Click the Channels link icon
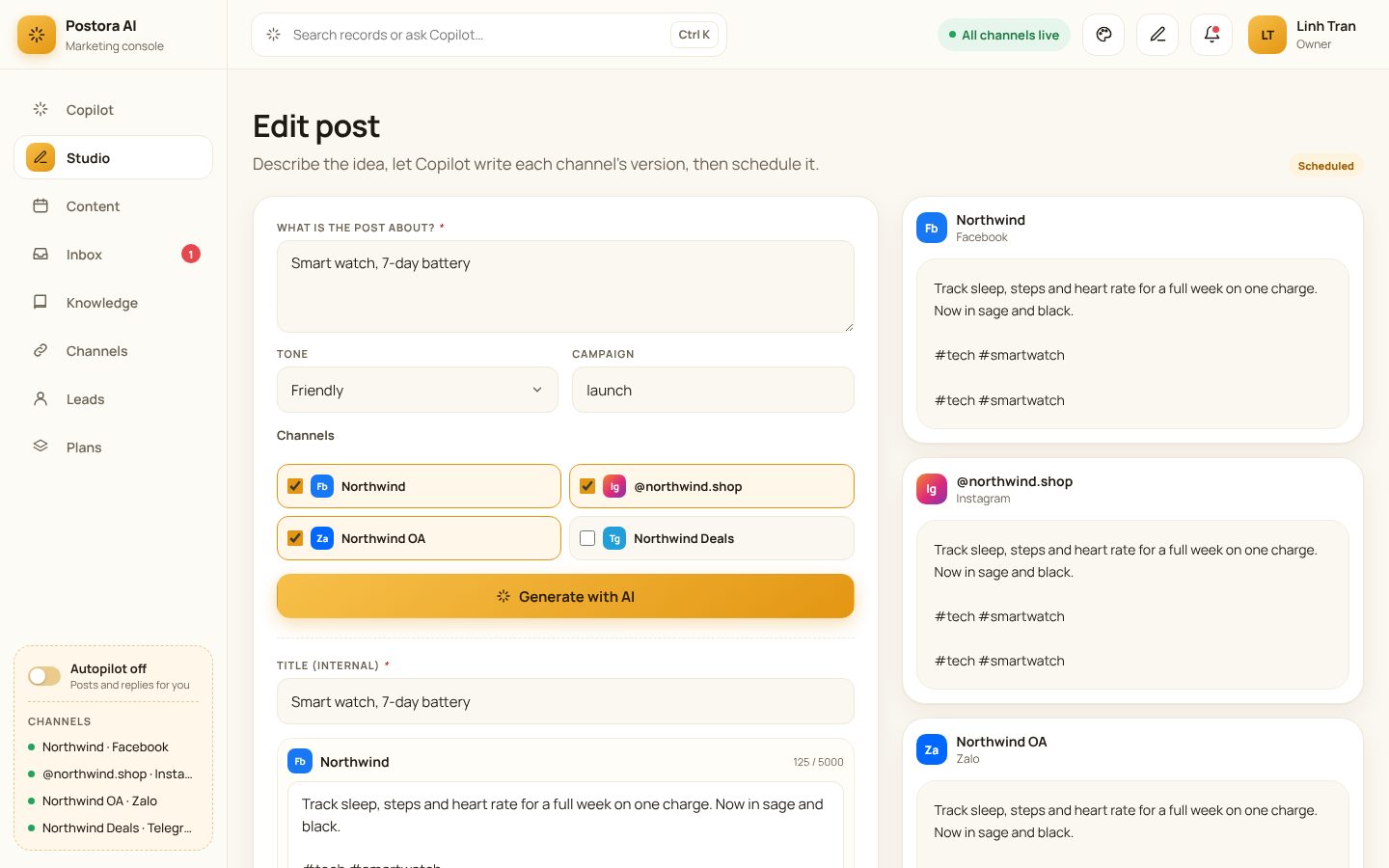1389x868 pixels. [41, 350]
